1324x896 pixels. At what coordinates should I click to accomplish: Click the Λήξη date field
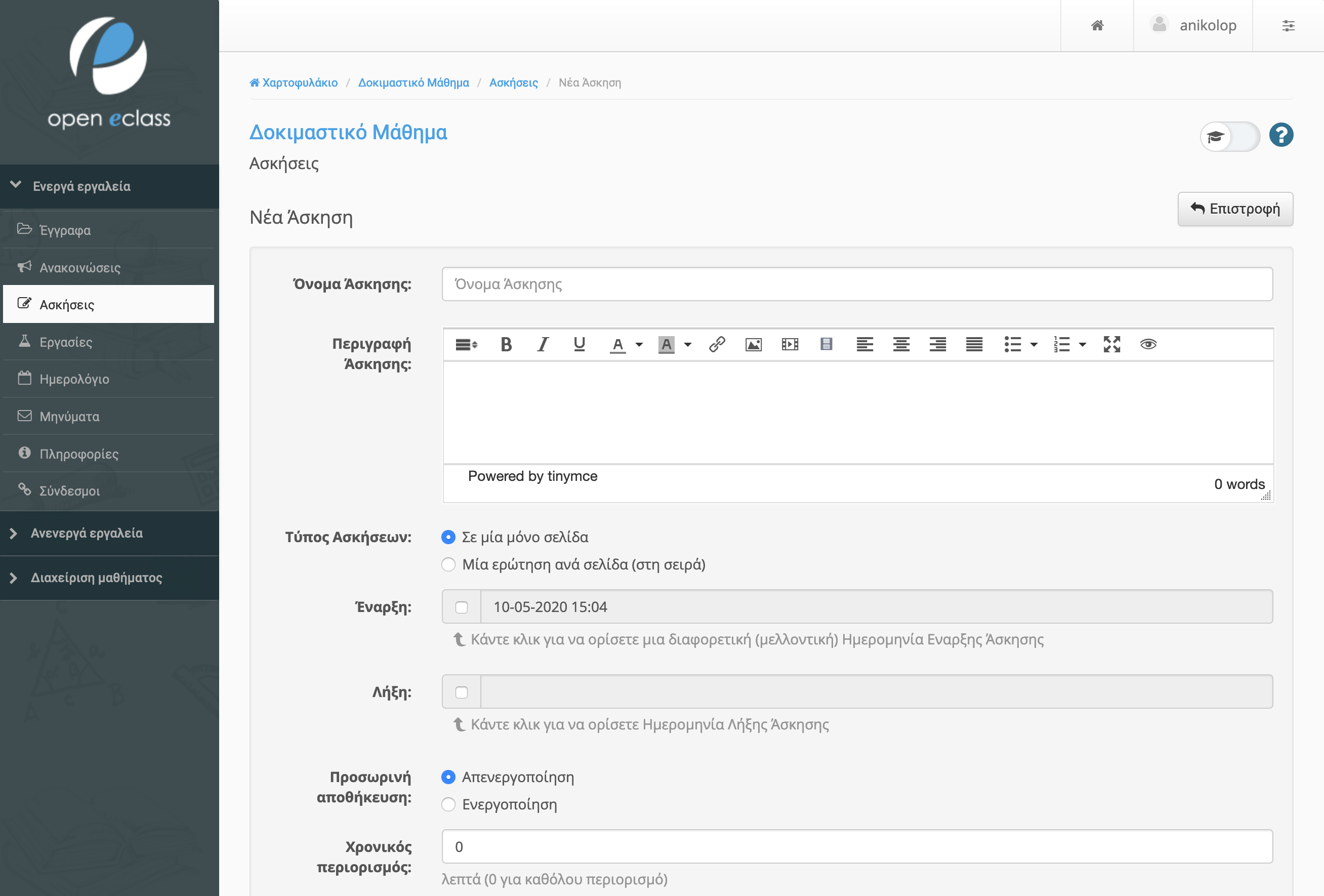tap(877, 693)
